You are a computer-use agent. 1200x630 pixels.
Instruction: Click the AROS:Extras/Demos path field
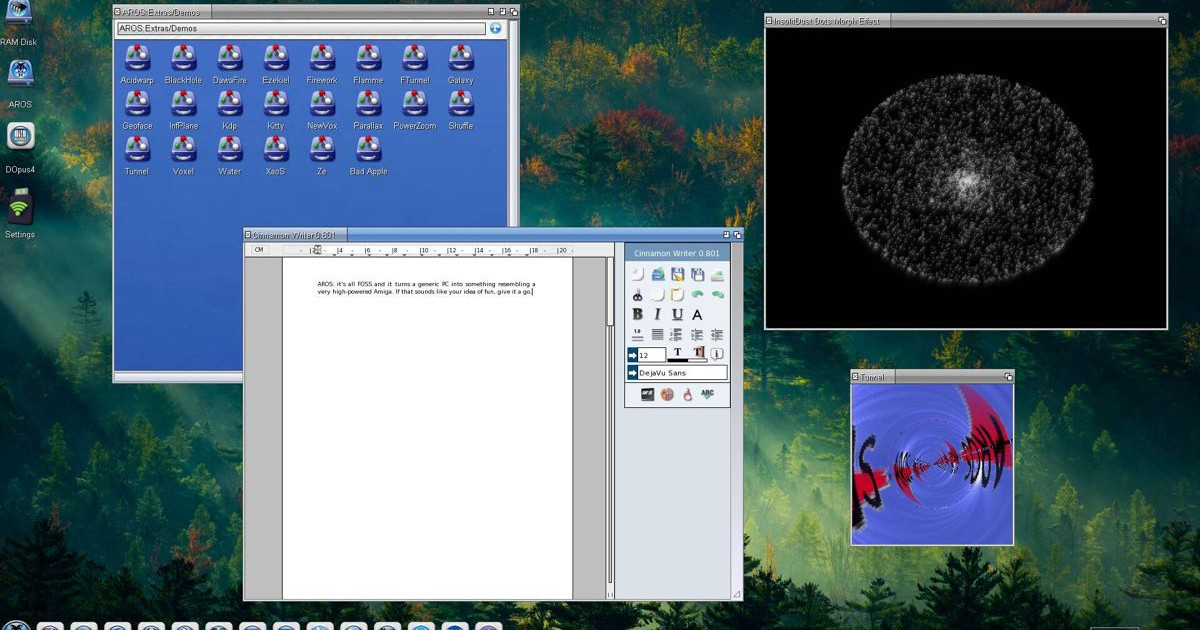(301, 28)
